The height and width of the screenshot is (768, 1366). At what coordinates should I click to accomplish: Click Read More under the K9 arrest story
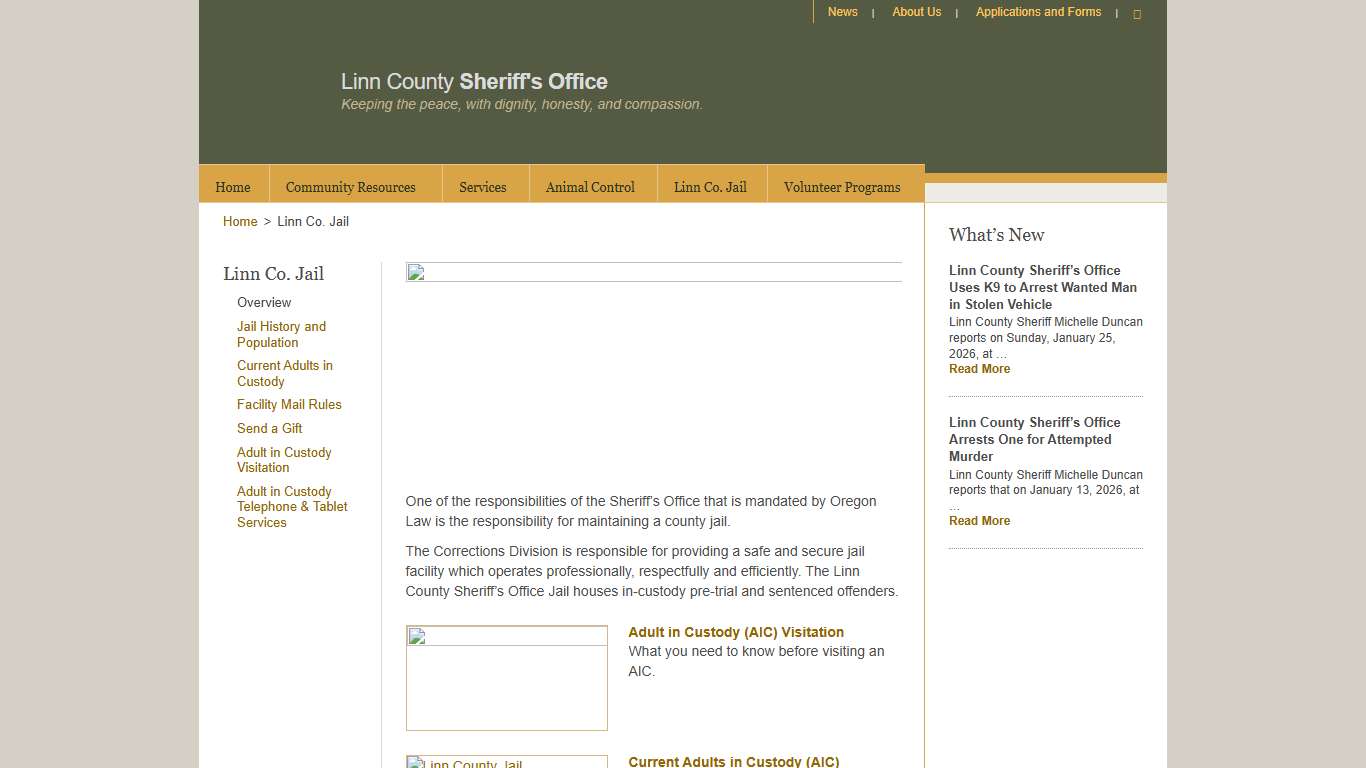(979, 368)
